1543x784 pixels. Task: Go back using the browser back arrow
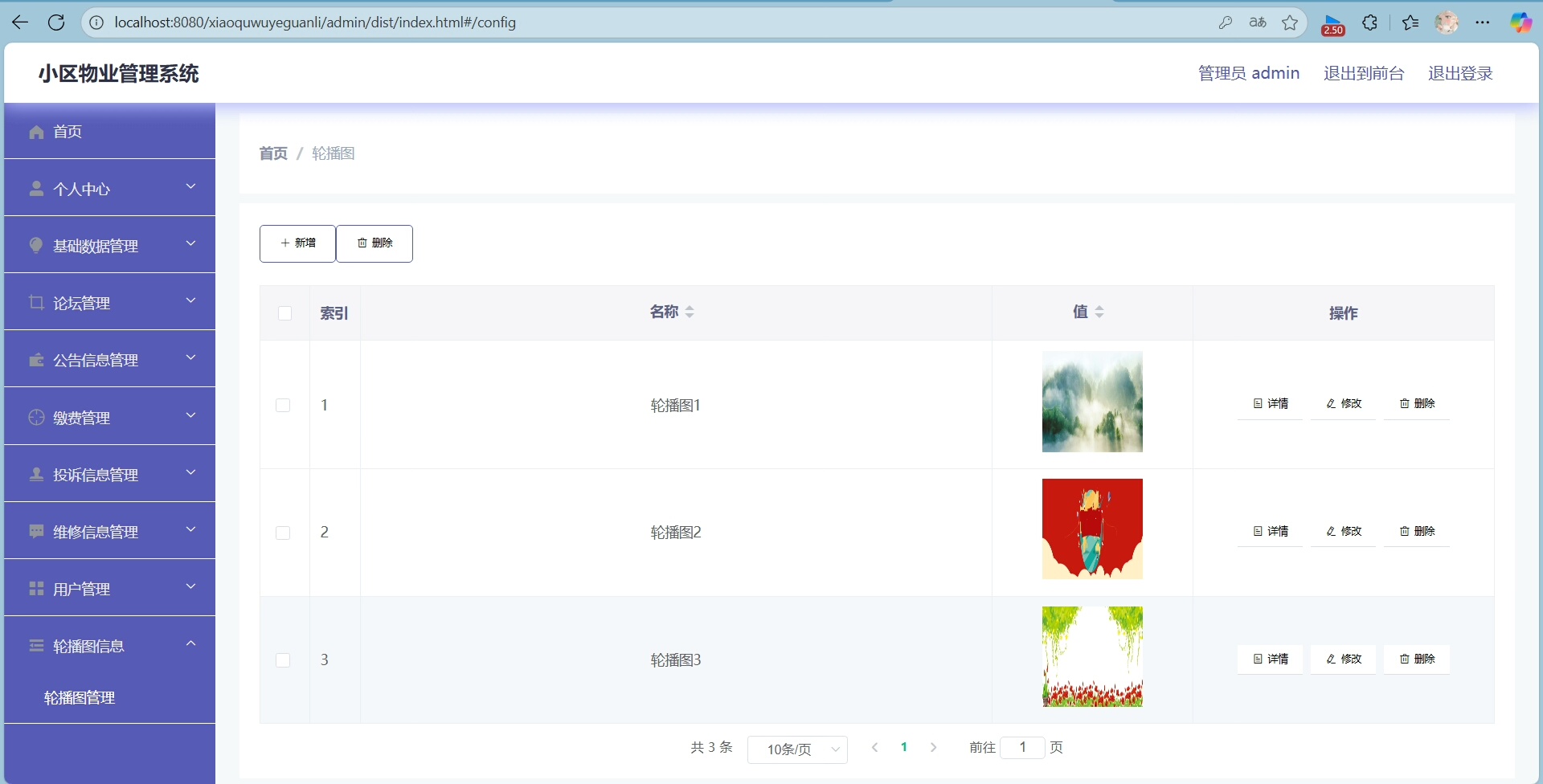coord(20,22)
